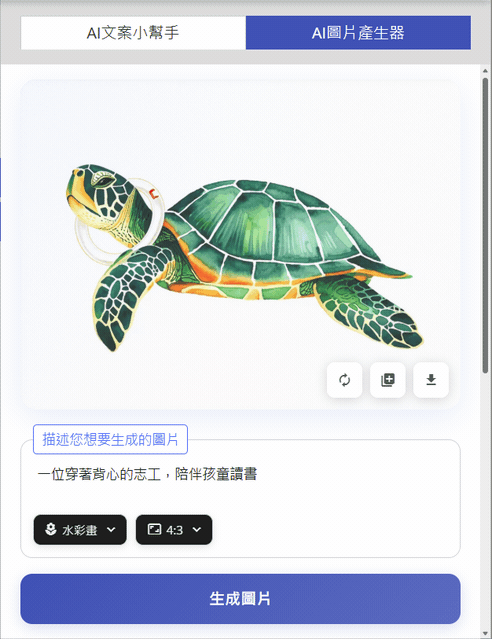Open the 4:3 aspect ratio dropdown
The image size is (492, 639).
(x=174, y=529)
